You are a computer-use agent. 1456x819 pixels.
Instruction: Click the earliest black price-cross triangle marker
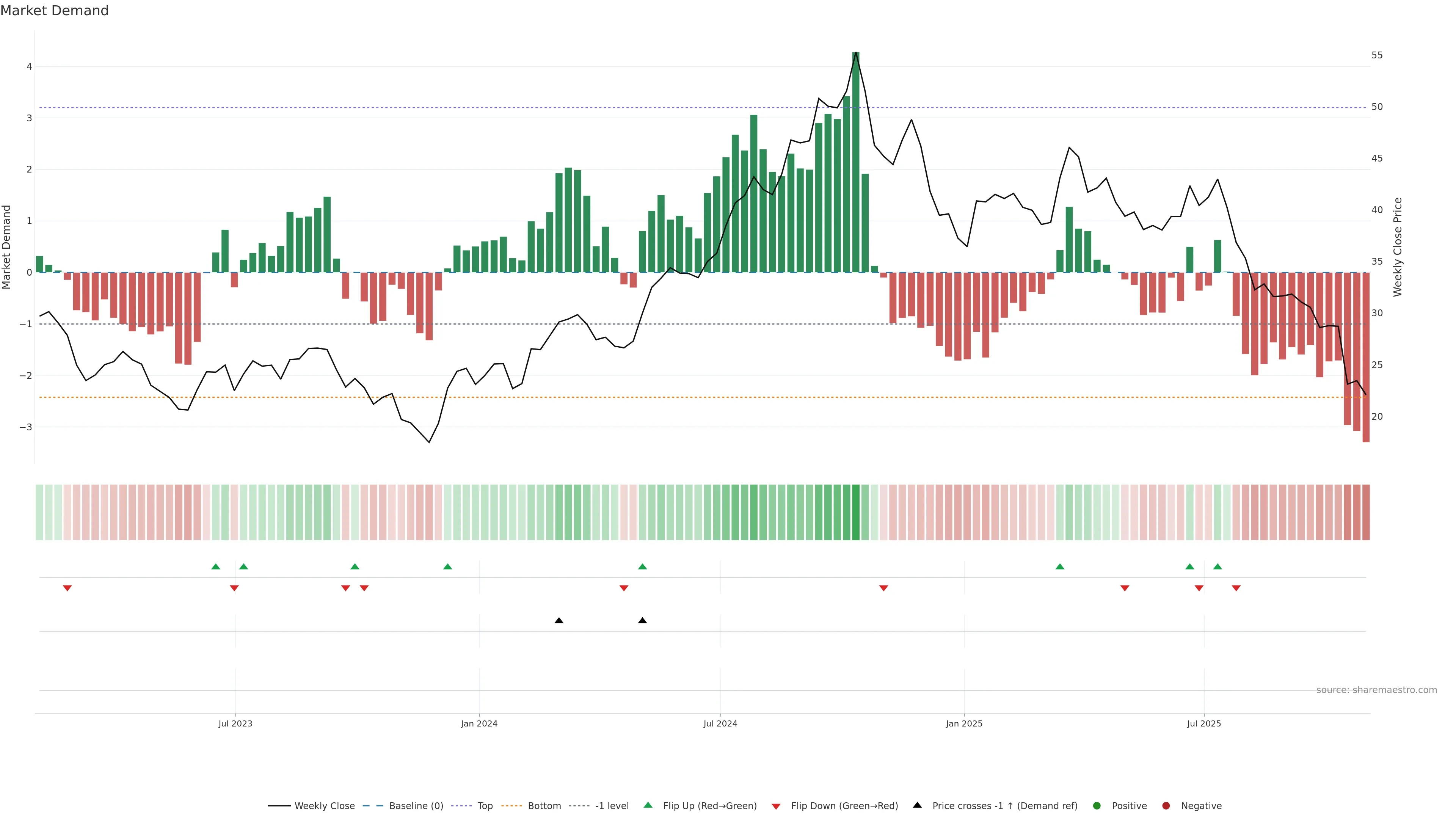559,621
